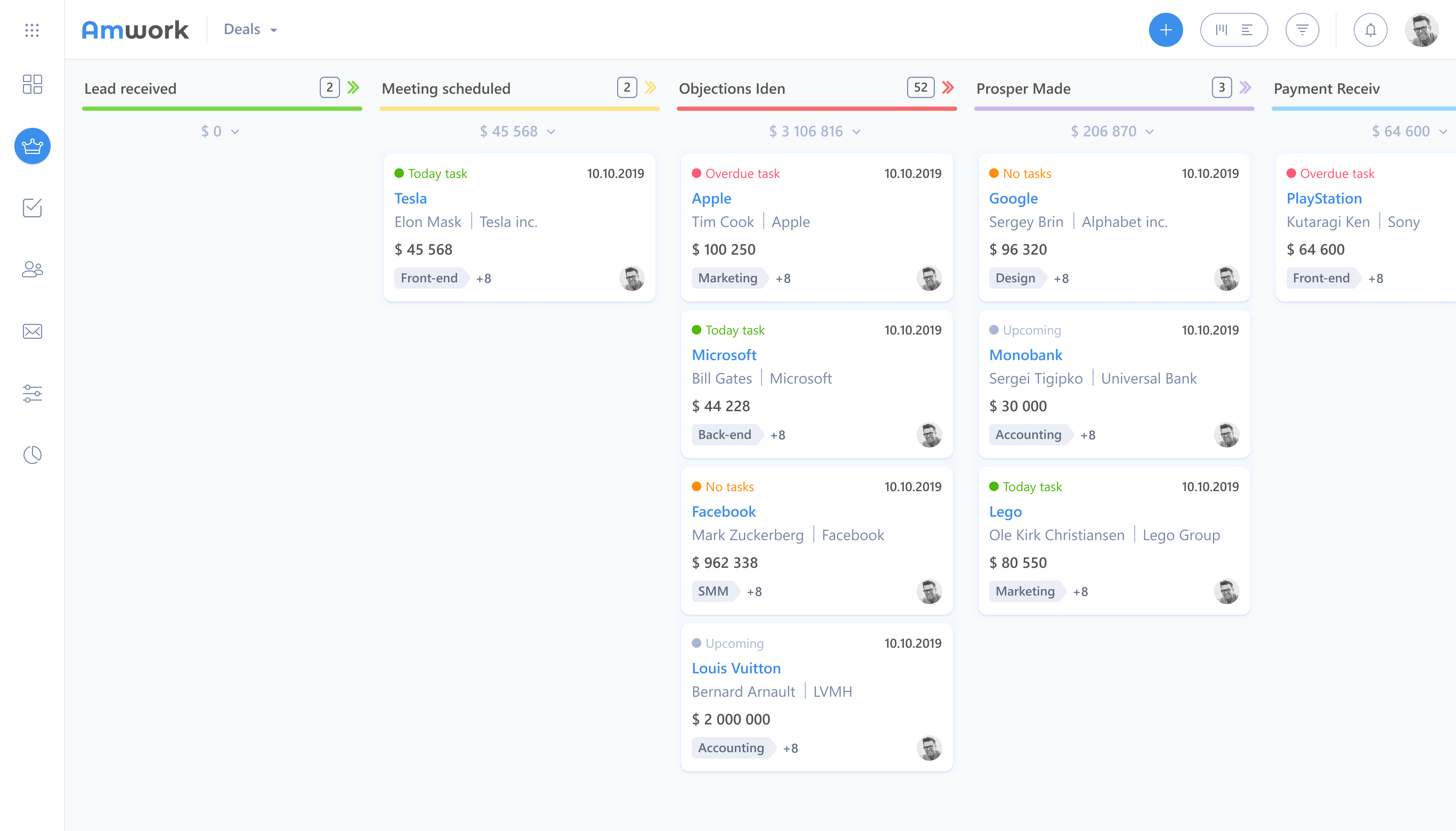
Task: Select the deals crown icon
Action: [x=32, y=146]
